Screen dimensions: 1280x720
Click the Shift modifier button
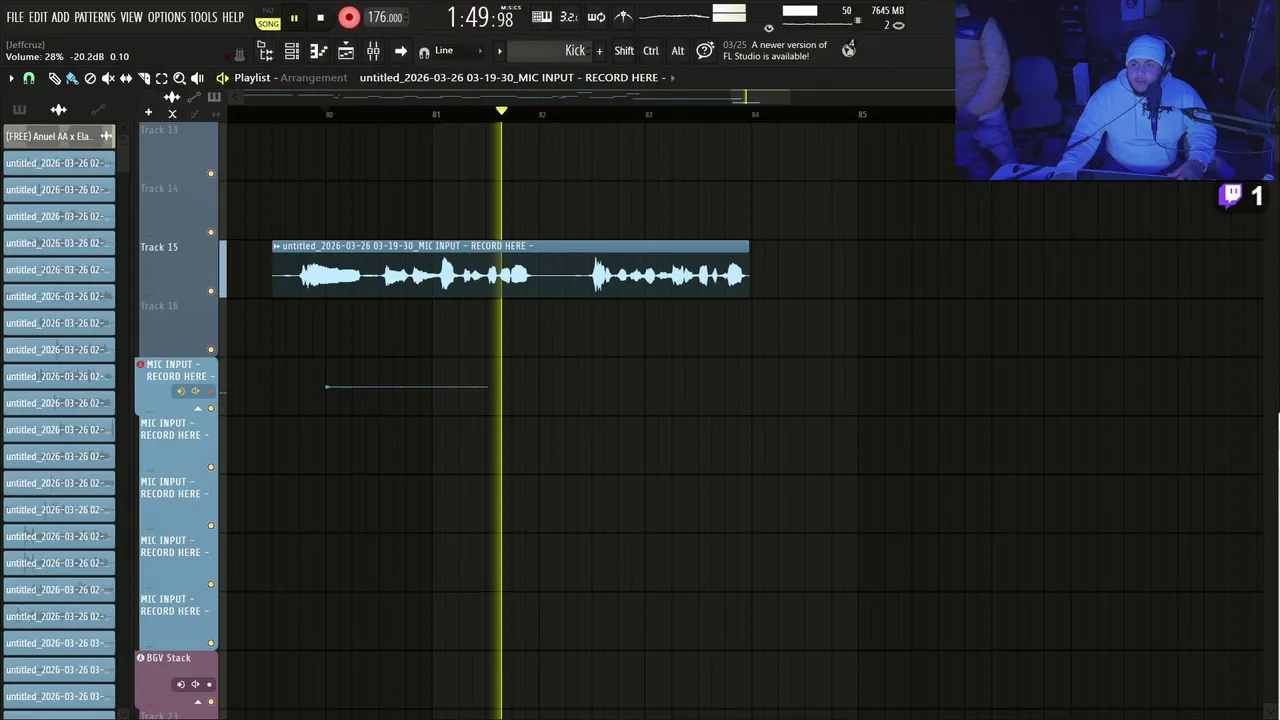pos(624,51)
